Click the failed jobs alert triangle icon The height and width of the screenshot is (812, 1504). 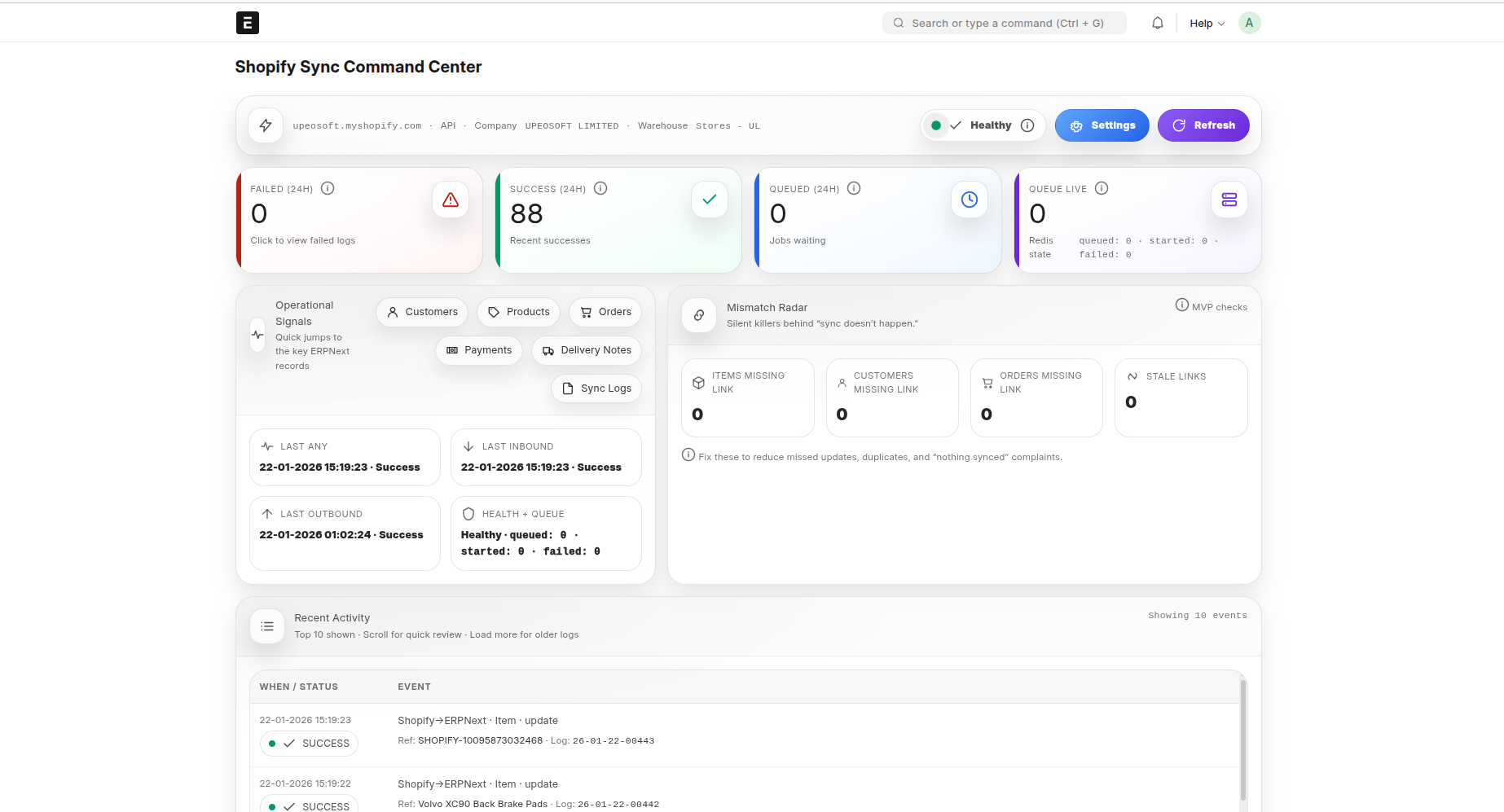[x=451, y=200]
